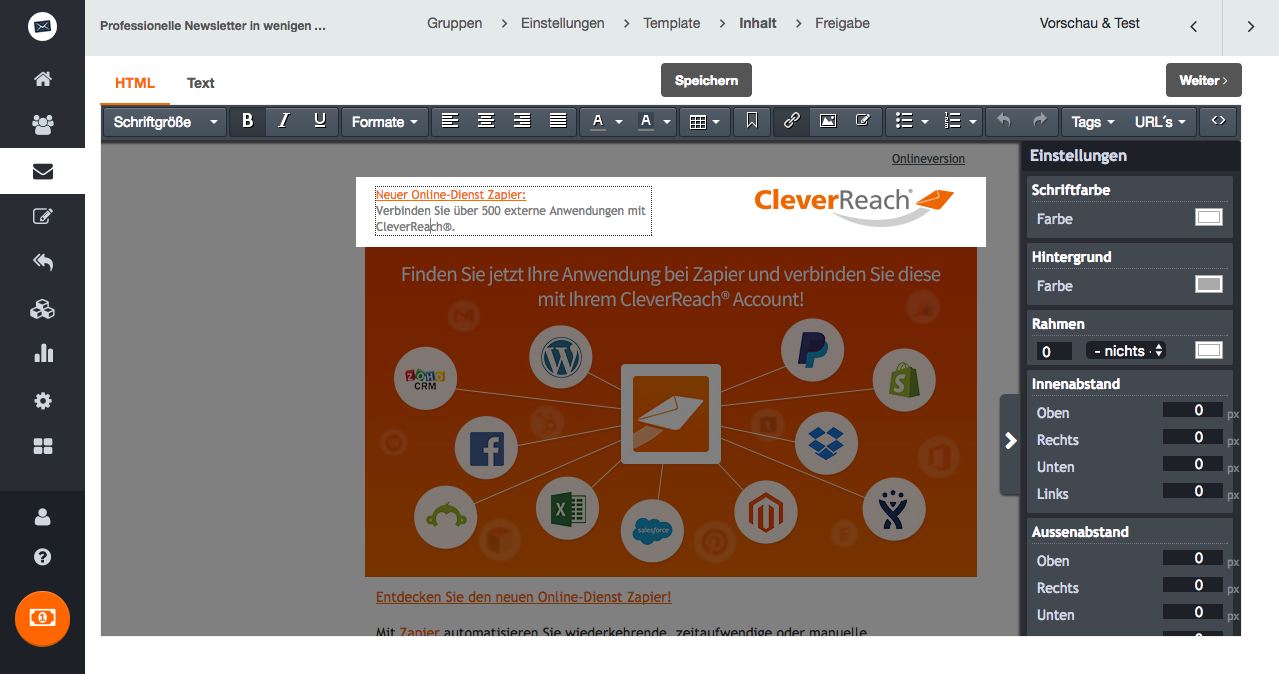Insert an image using the picture icon

point(828,121)
